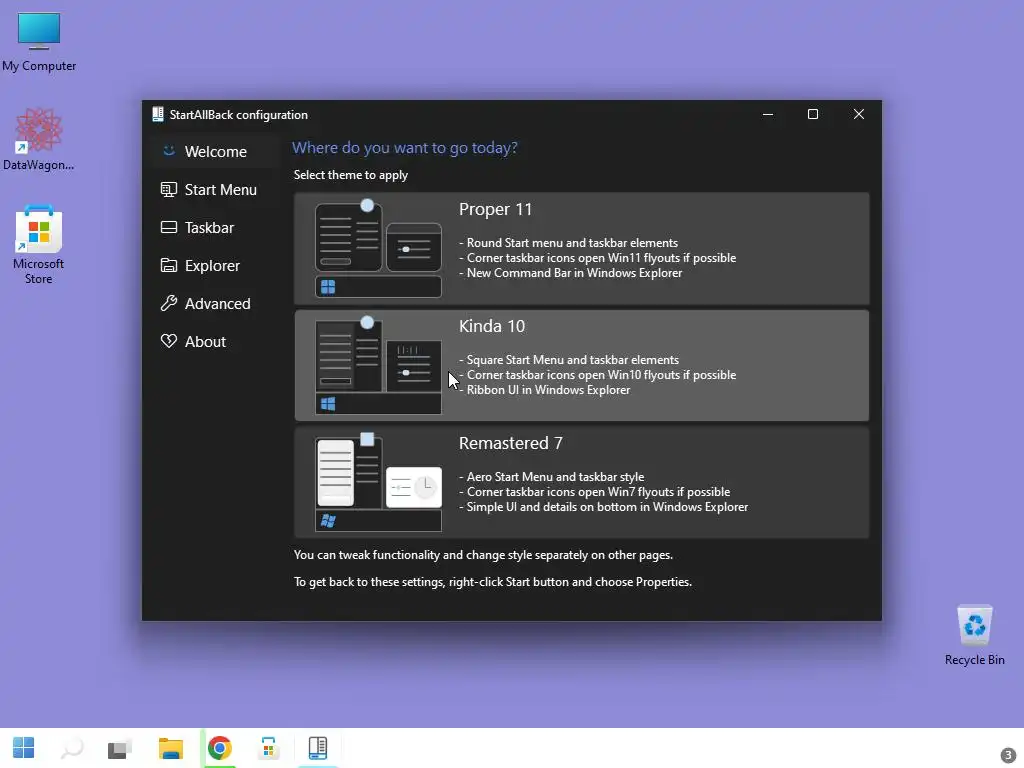Click 'Ribbon UI in Windows Explorer' text
Image resolution: width=1024 pixels, height=768 pixels.
click(x=548, y=390)
